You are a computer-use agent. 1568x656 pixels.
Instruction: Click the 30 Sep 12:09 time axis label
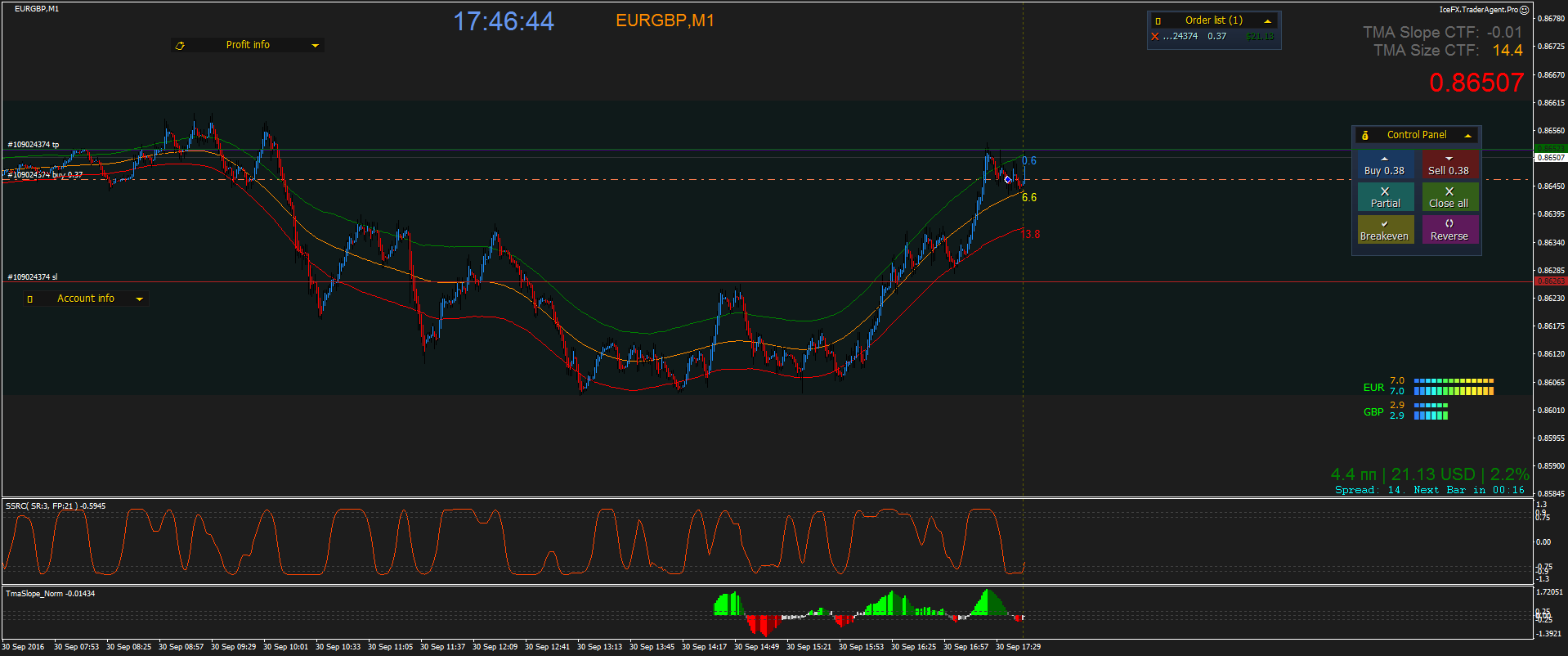point(495,647)
